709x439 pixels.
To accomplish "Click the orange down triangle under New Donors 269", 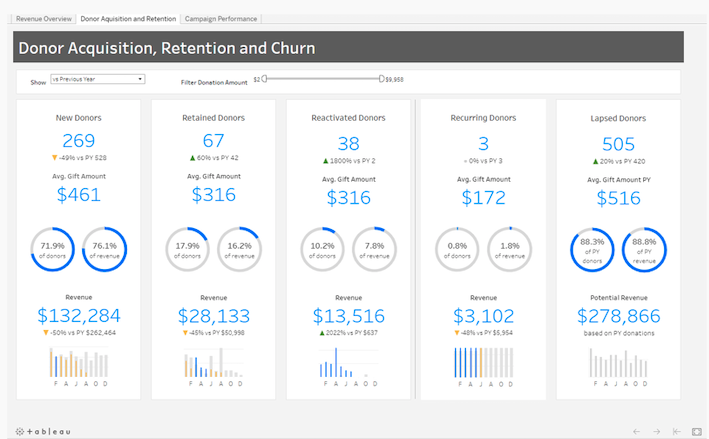I will tap(54, 158).
